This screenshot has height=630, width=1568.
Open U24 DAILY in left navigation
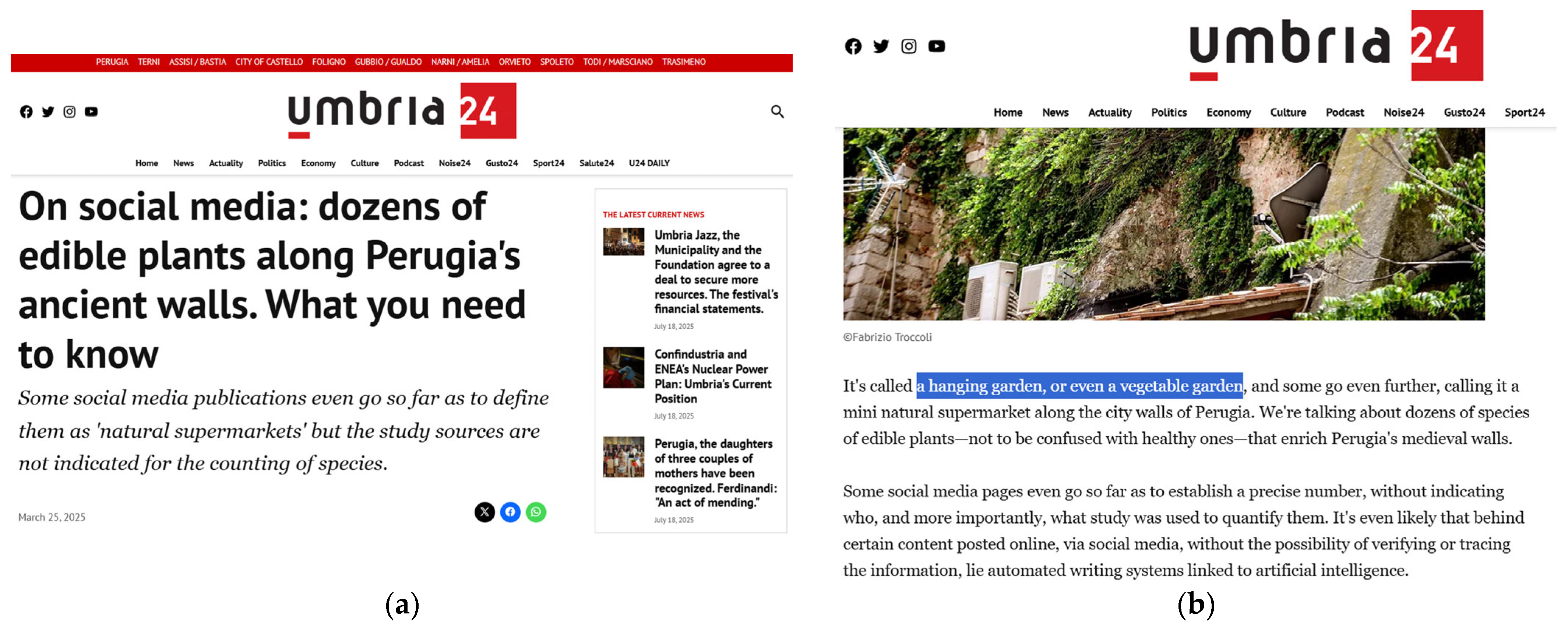point(649,163)
